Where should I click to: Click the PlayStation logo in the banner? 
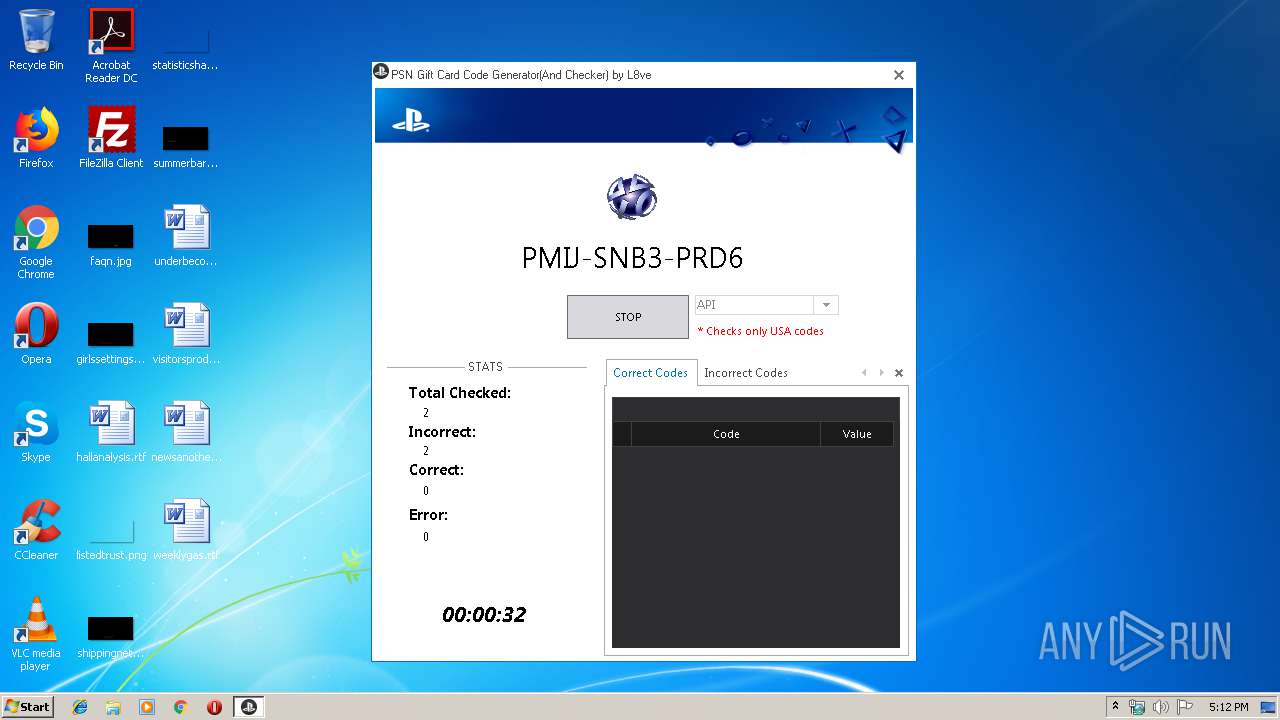click(x=410, y=122)
